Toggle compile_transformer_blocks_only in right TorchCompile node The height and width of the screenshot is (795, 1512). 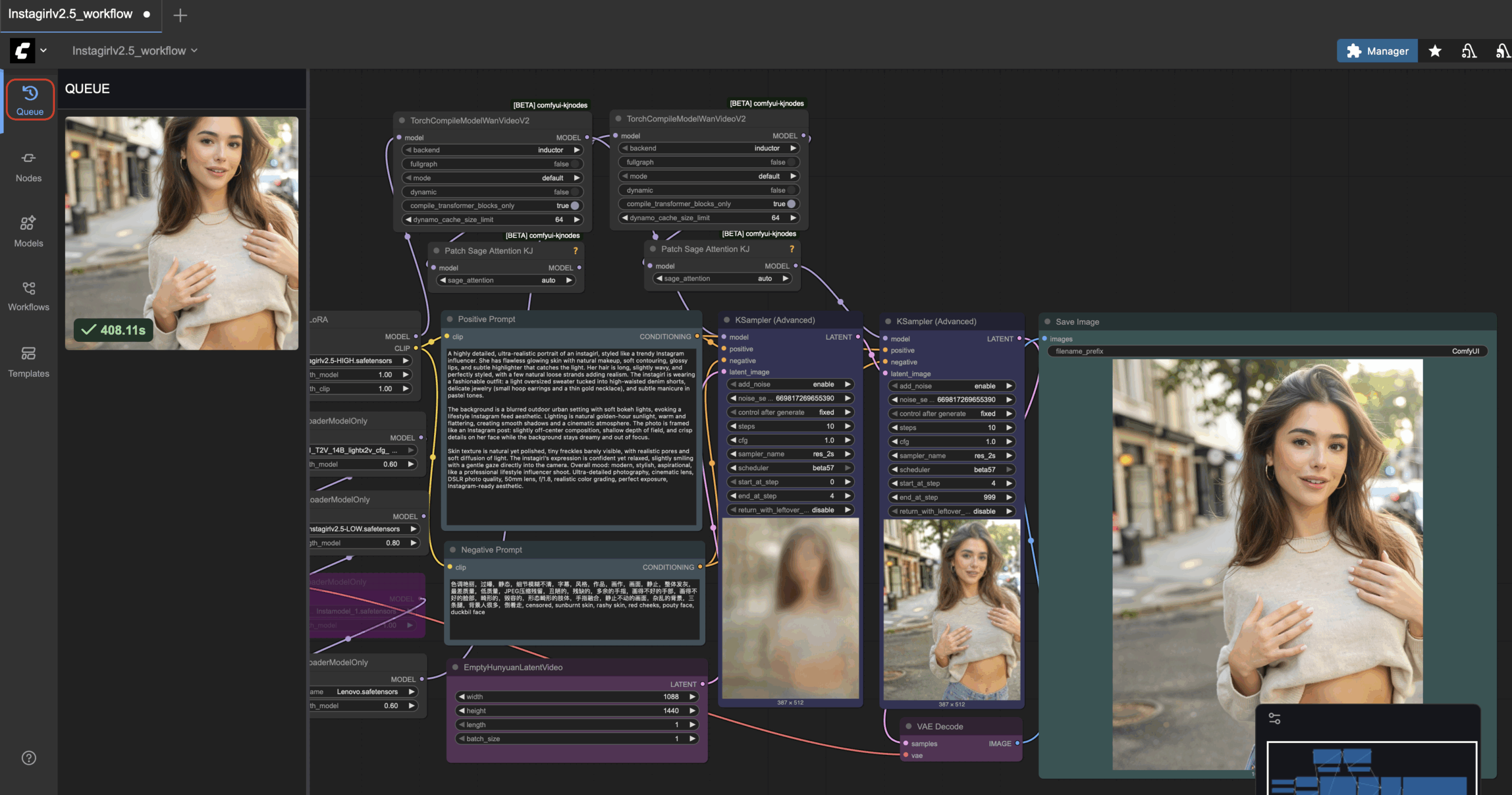(x=791, y=204)
